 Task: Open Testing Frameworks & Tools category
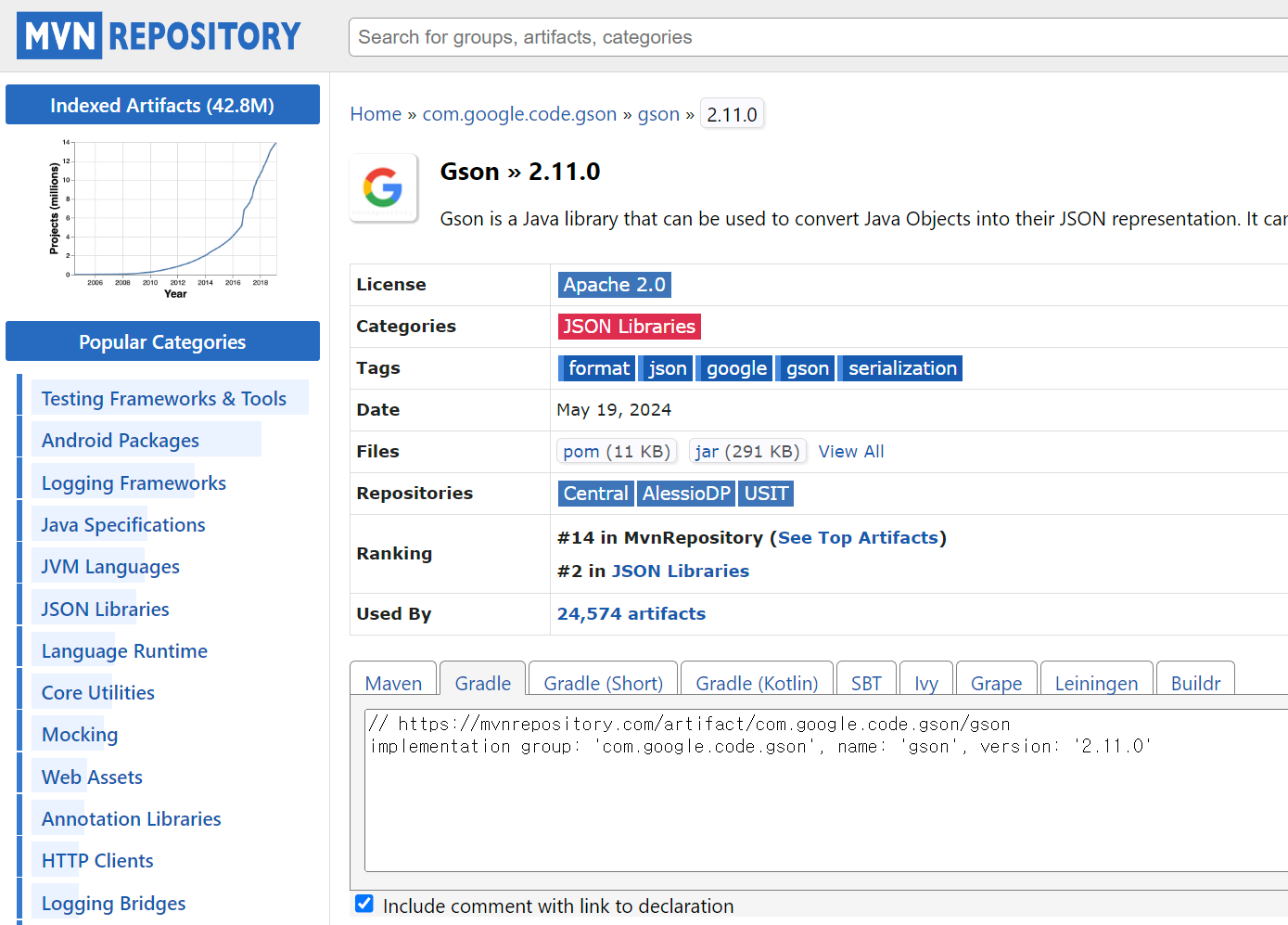tap(164, 398)
